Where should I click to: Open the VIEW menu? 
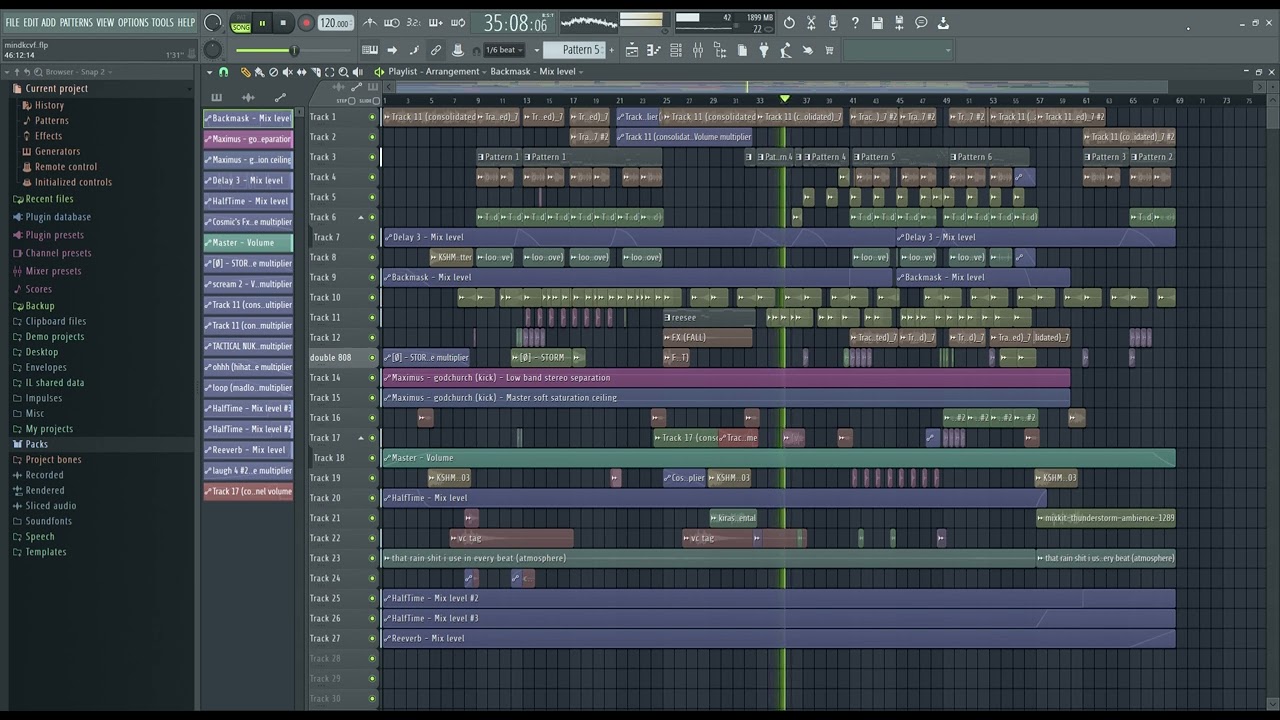105,23
